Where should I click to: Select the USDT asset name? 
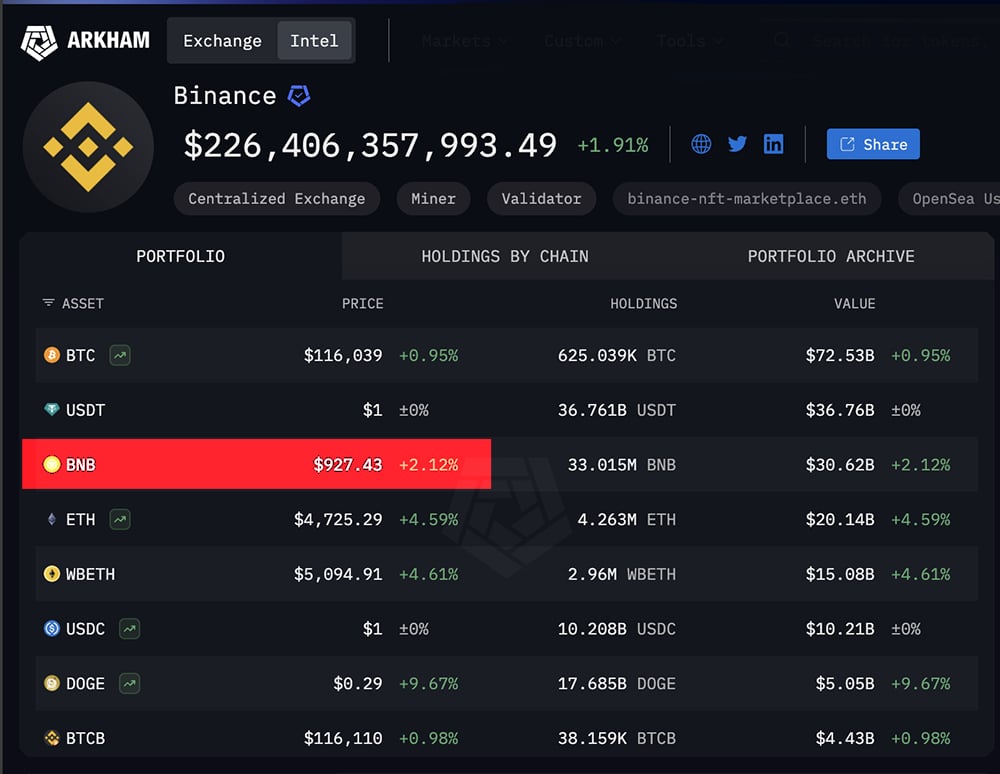coord(85,410)
